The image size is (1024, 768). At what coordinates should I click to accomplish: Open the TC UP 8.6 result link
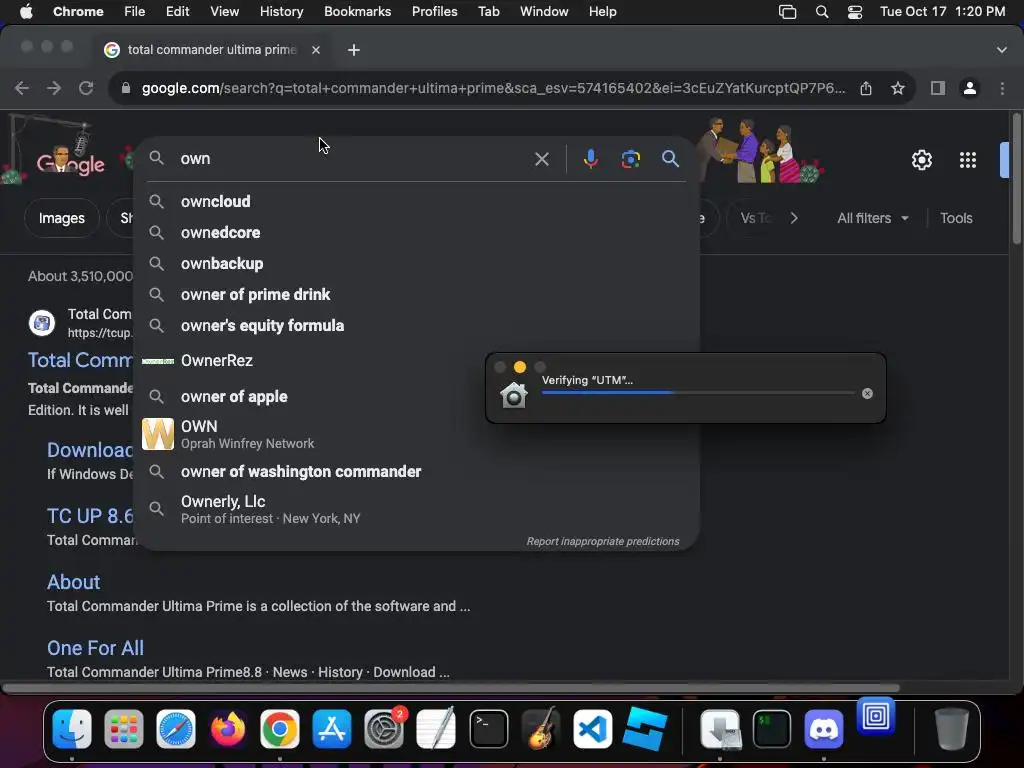point(90,516)
